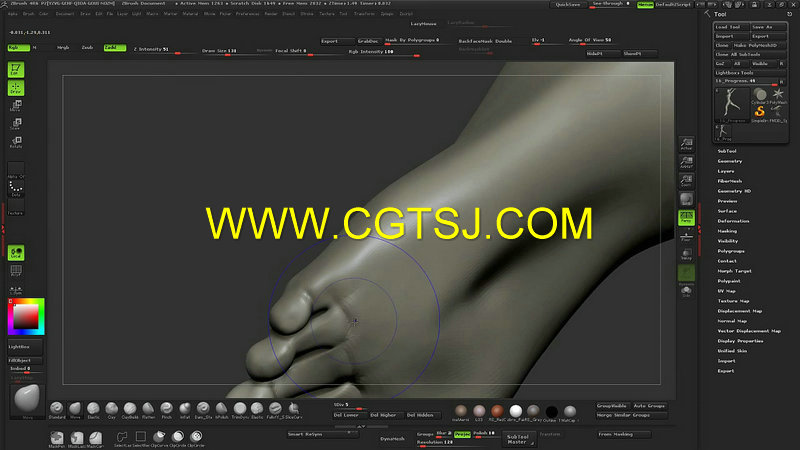The image size is (800, 450).
Task: Select the MaskPen brush icon
Action: [57, 438]
